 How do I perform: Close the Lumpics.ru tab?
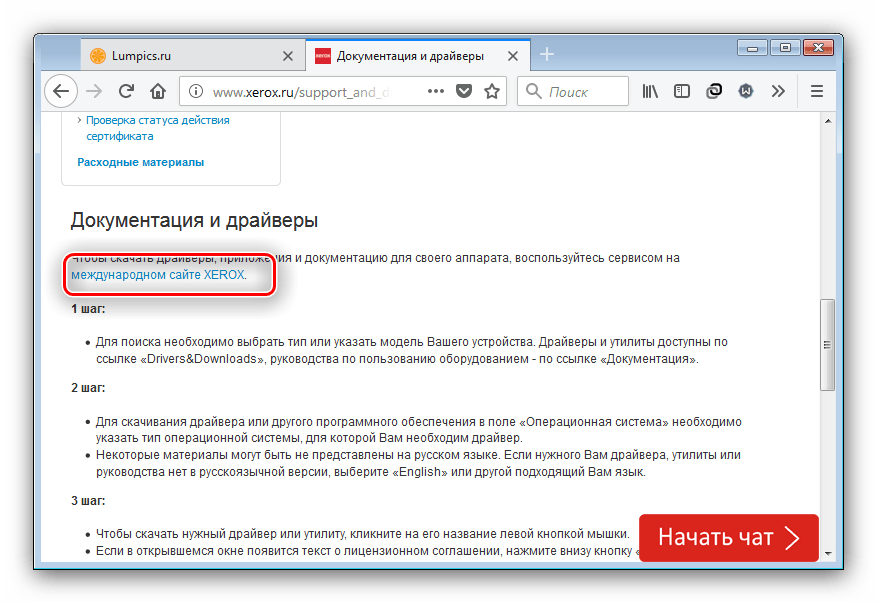tap(288, 55)
